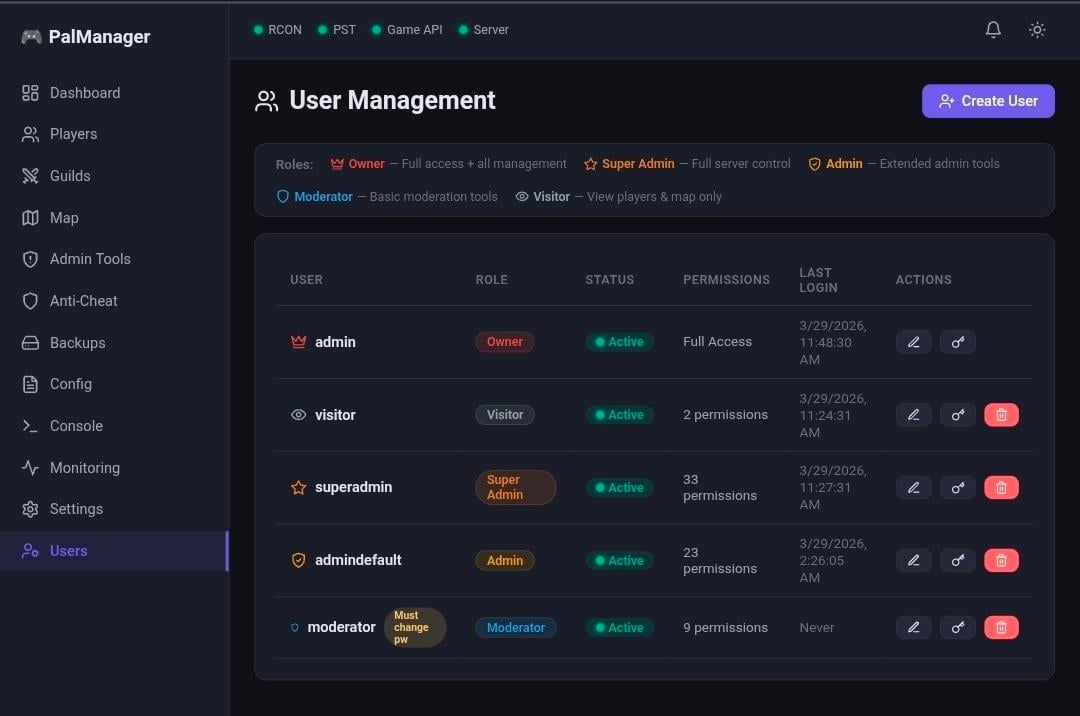Toggle light/dark theme sun icon
The width and height of the screenshot is (1080, 716).
1037,30
